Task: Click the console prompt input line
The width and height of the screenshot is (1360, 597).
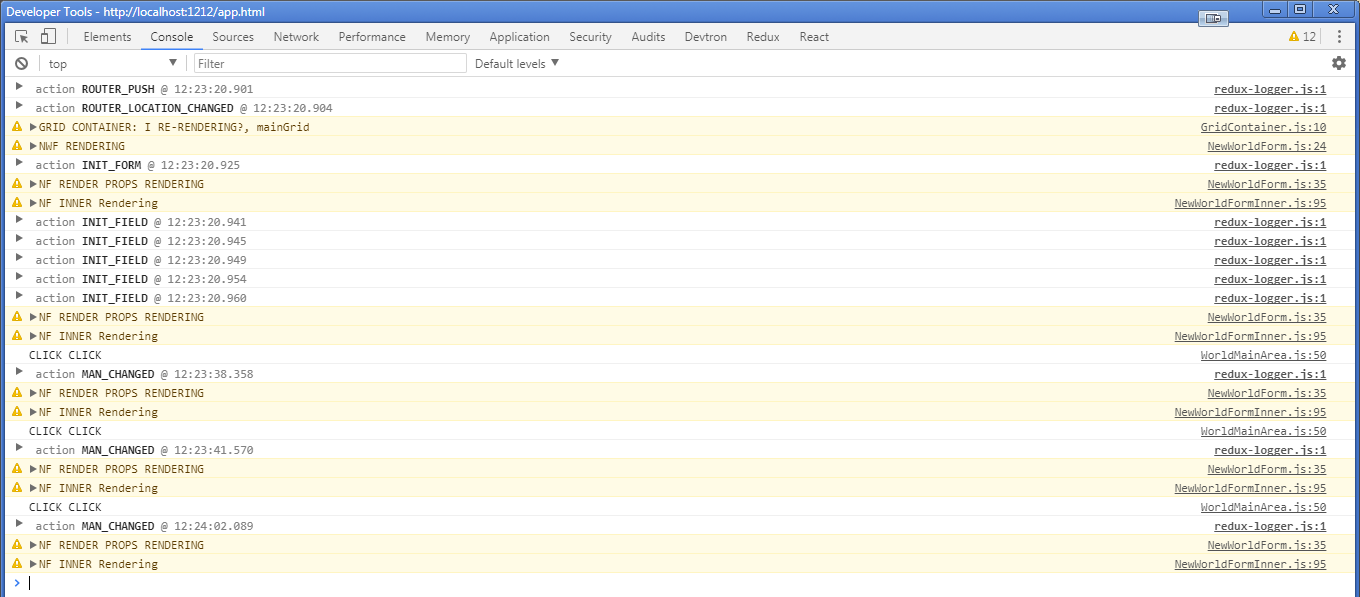Action: point(690,583)
